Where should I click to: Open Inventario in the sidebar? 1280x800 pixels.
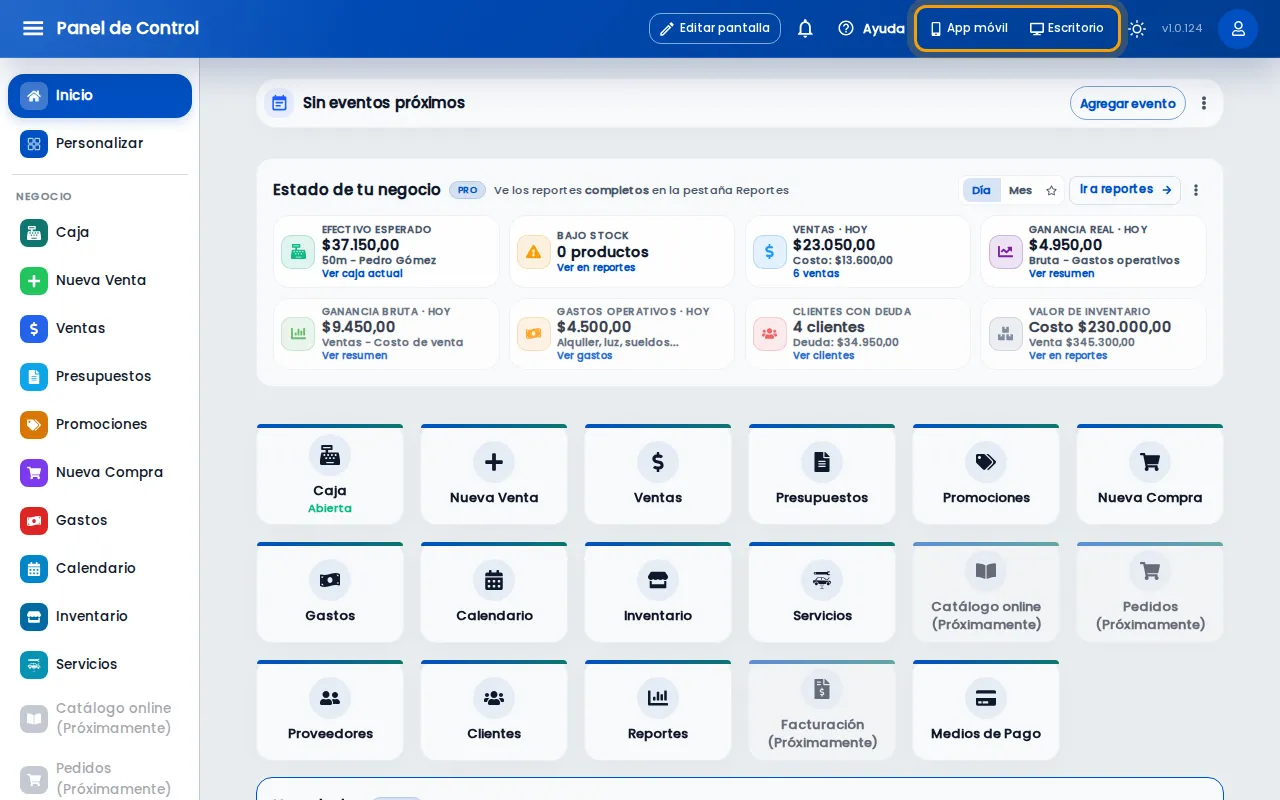tap(100, 617)
